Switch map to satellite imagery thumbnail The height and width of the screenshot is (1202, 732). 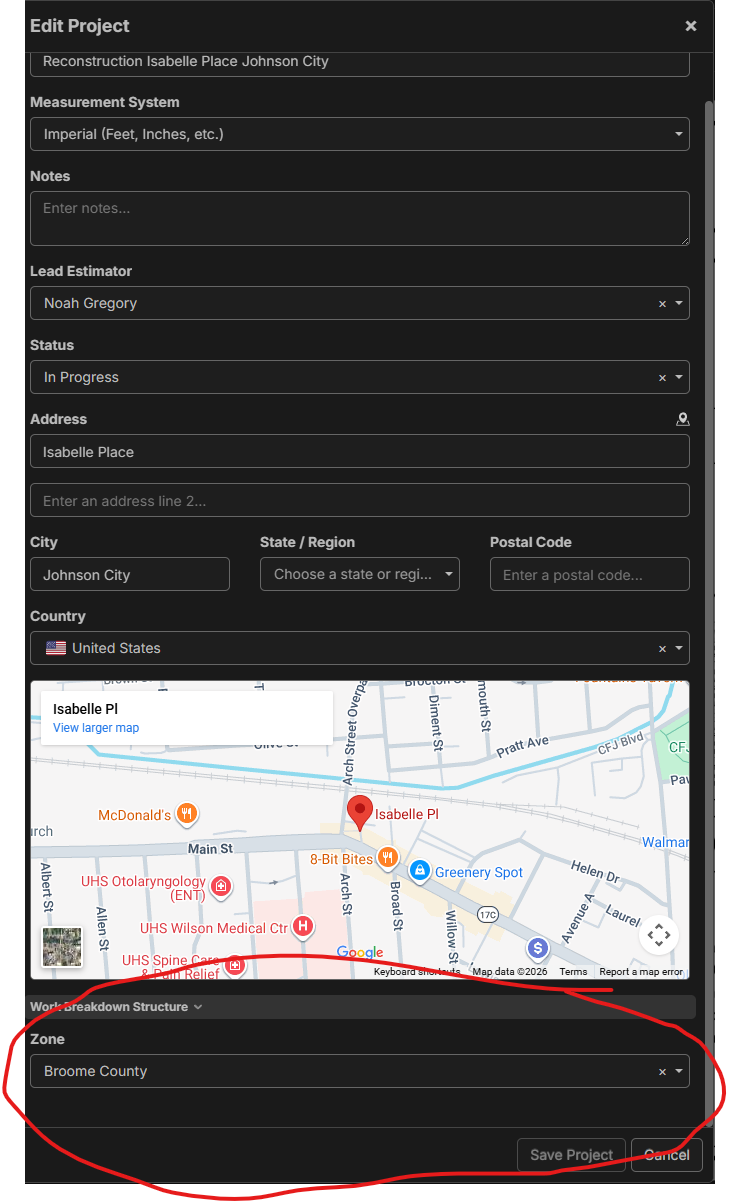coord(62,946)
